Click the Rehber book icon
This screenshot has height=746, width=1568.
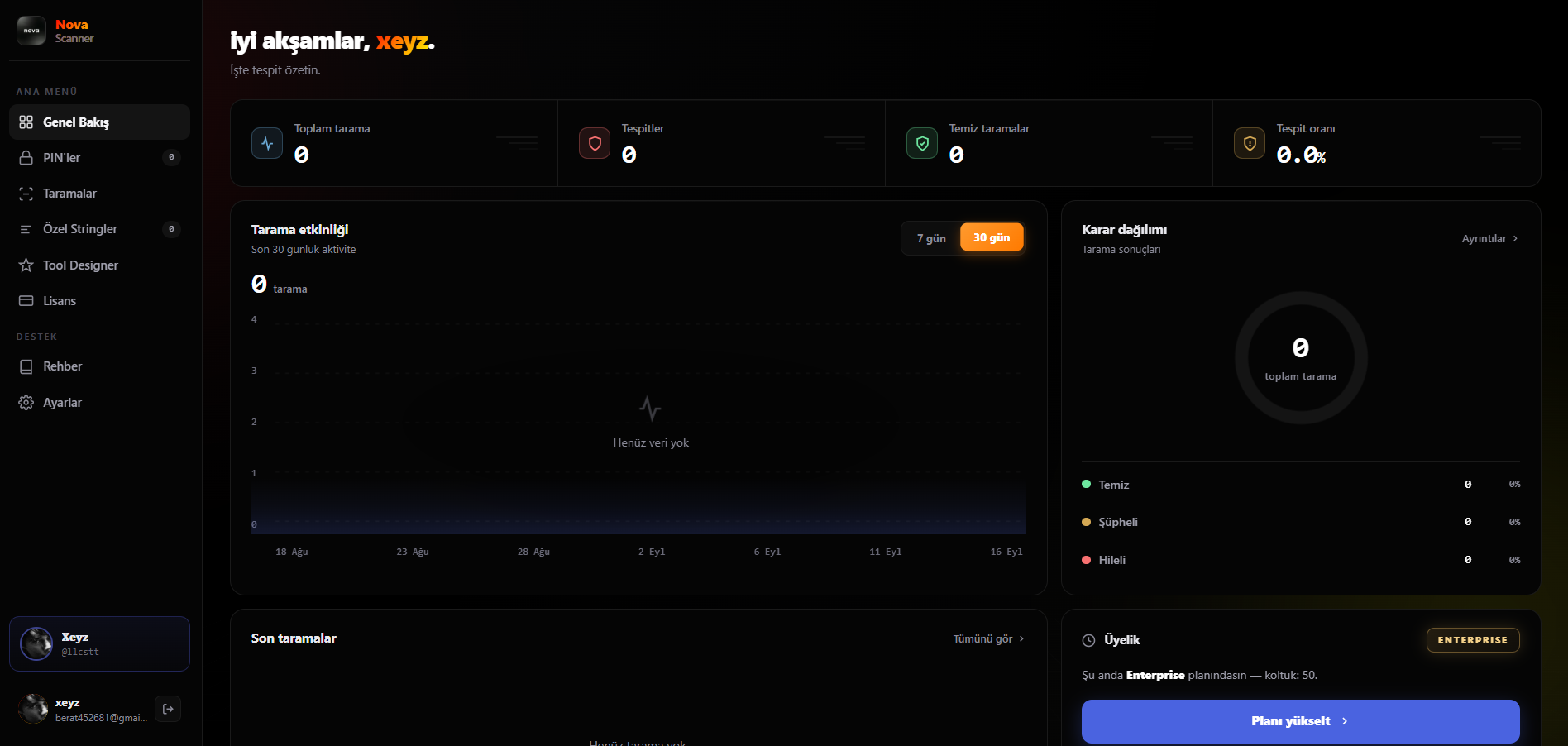(26, 366)
